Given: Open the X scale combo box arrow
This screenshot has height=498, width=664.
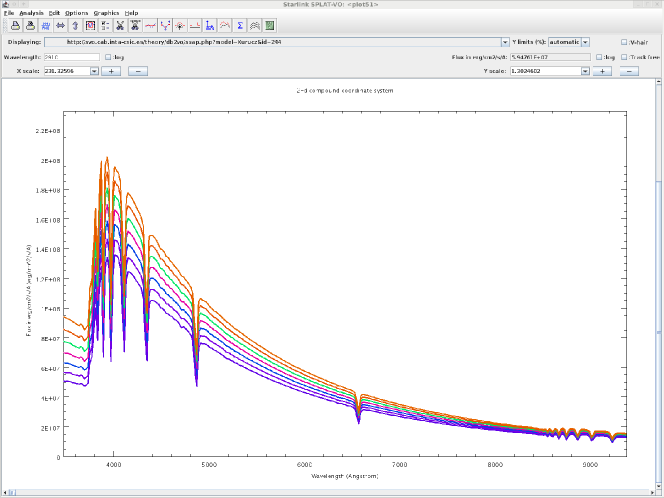Looking at the screenshot, I should pyautogui.click(x=94, y=71).
